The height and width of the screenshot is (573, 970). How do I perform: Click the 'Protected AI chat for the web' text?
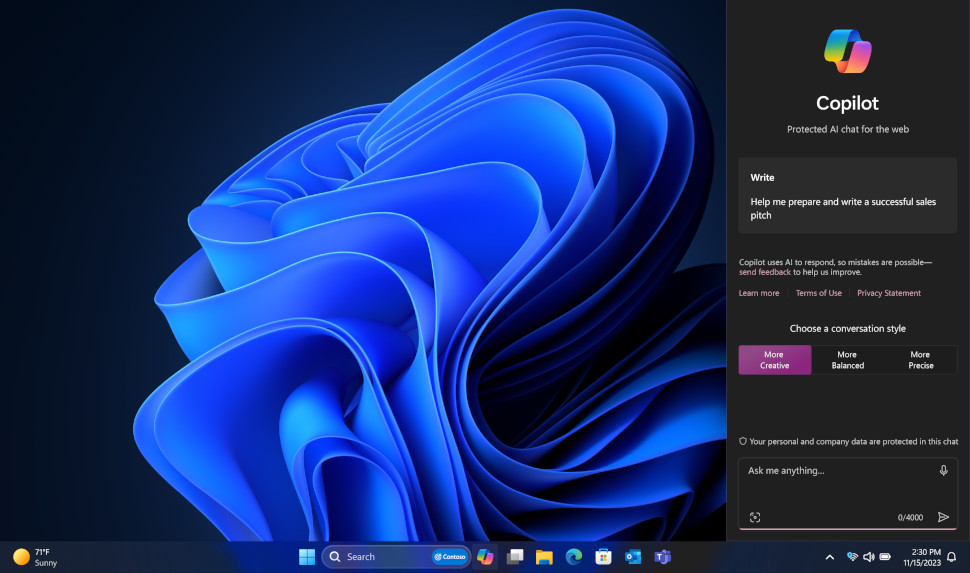848,129
